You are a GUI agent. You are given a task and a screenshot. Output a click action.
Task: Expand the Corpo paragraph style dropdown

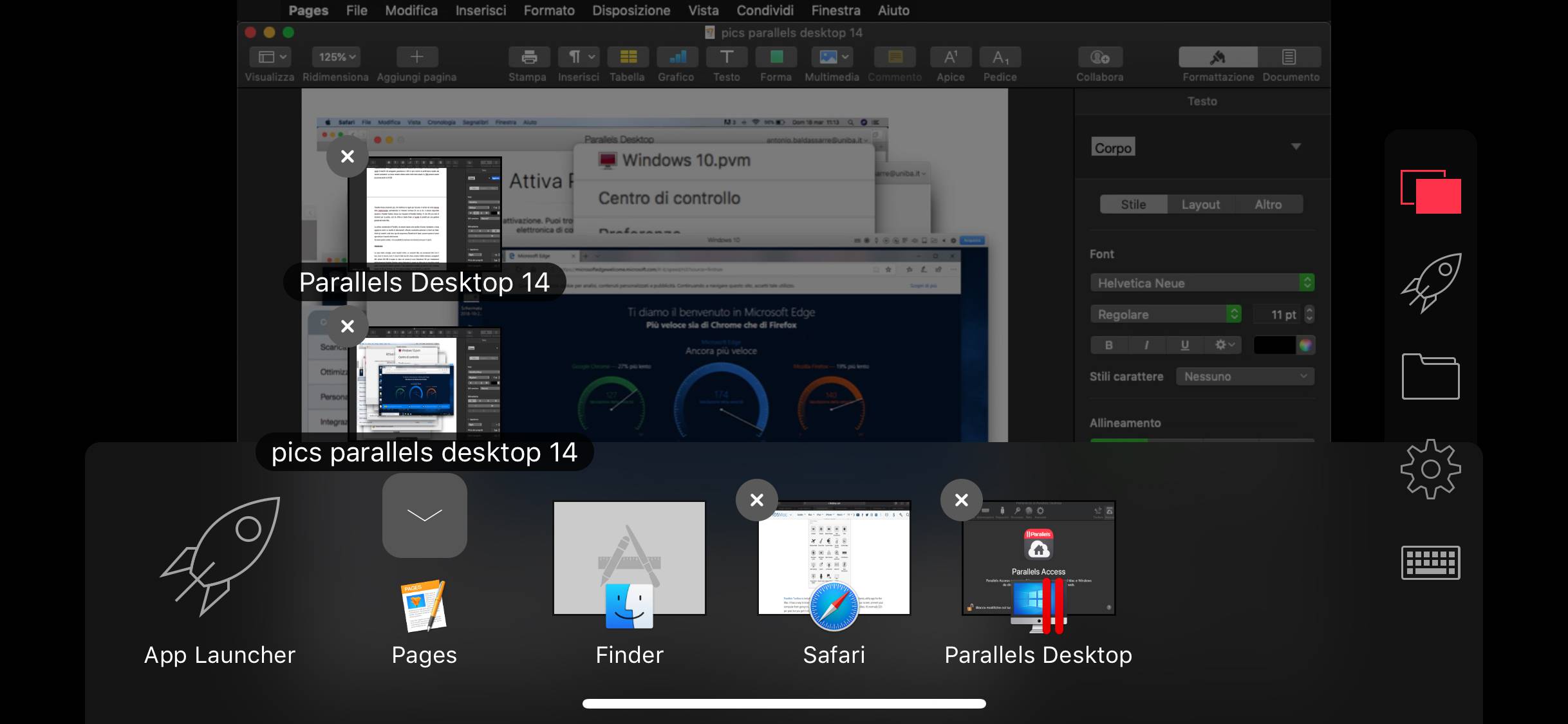(x=1296, y=147)
